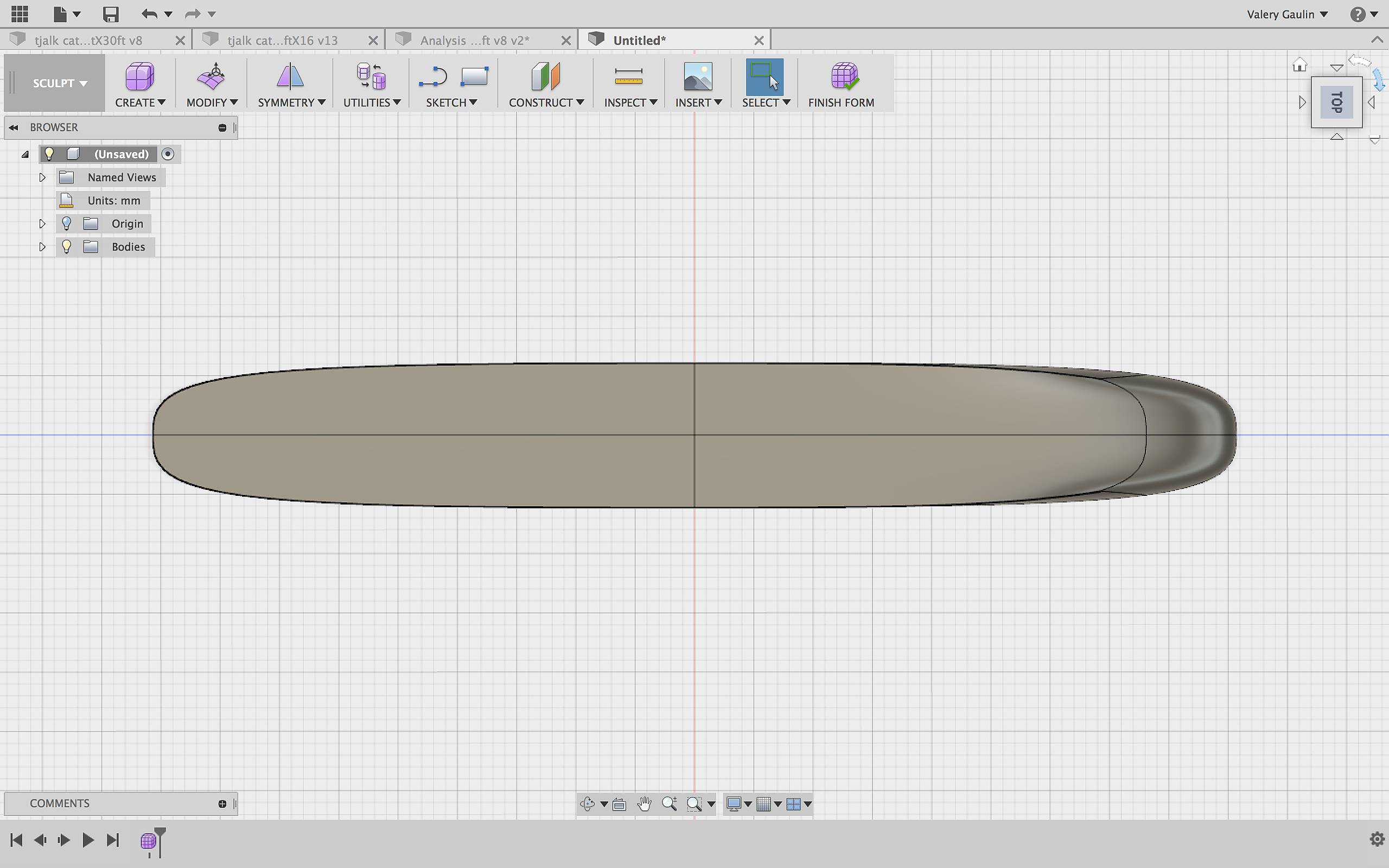The image size is (1389, 868).
Task: Click the Insert image icon
Action: click(697, 76)
